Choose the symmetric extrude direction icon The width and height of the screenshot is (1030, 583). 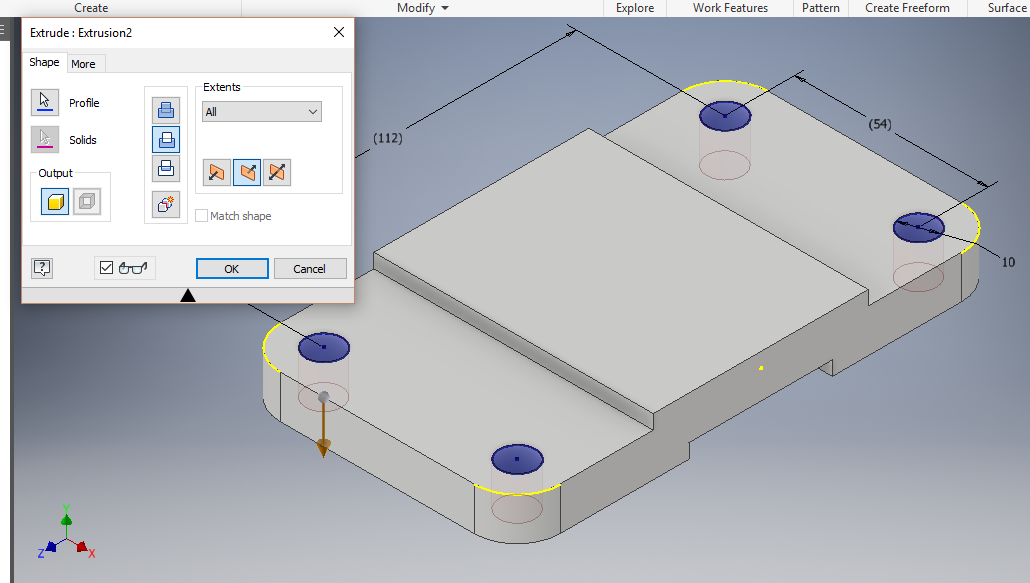tap(277, 172)
